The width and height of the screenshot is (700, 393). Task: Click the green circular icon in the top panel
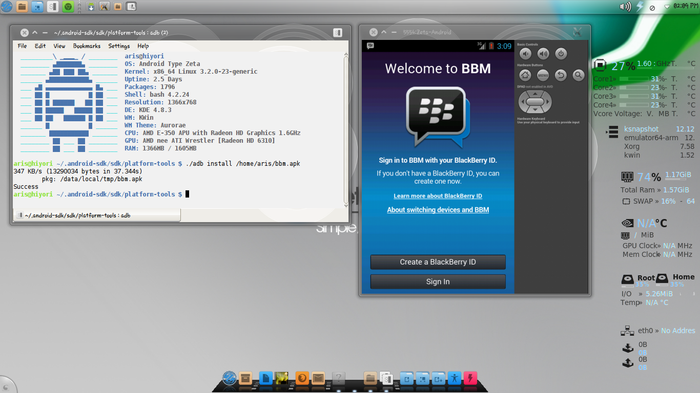[x=68, y=6]
